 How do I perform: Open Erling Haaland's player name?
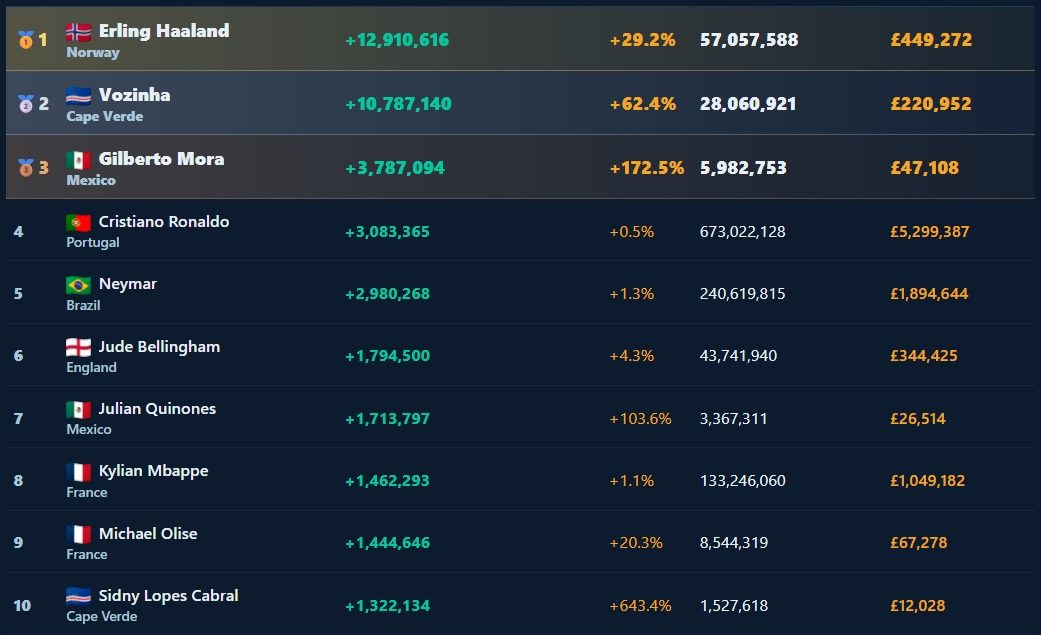[x=164, y=31]
